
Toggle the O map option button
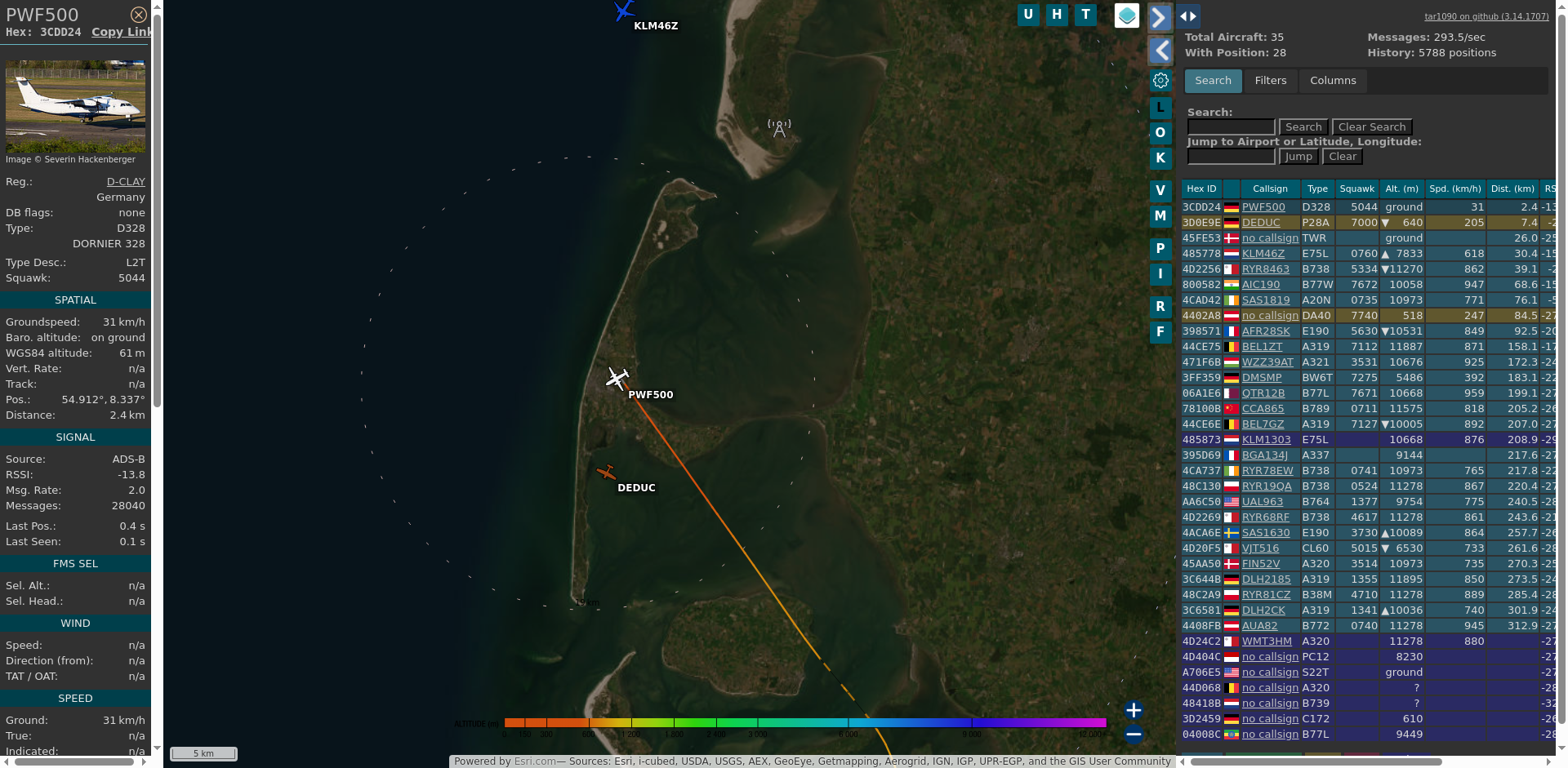coord(1160,133)
